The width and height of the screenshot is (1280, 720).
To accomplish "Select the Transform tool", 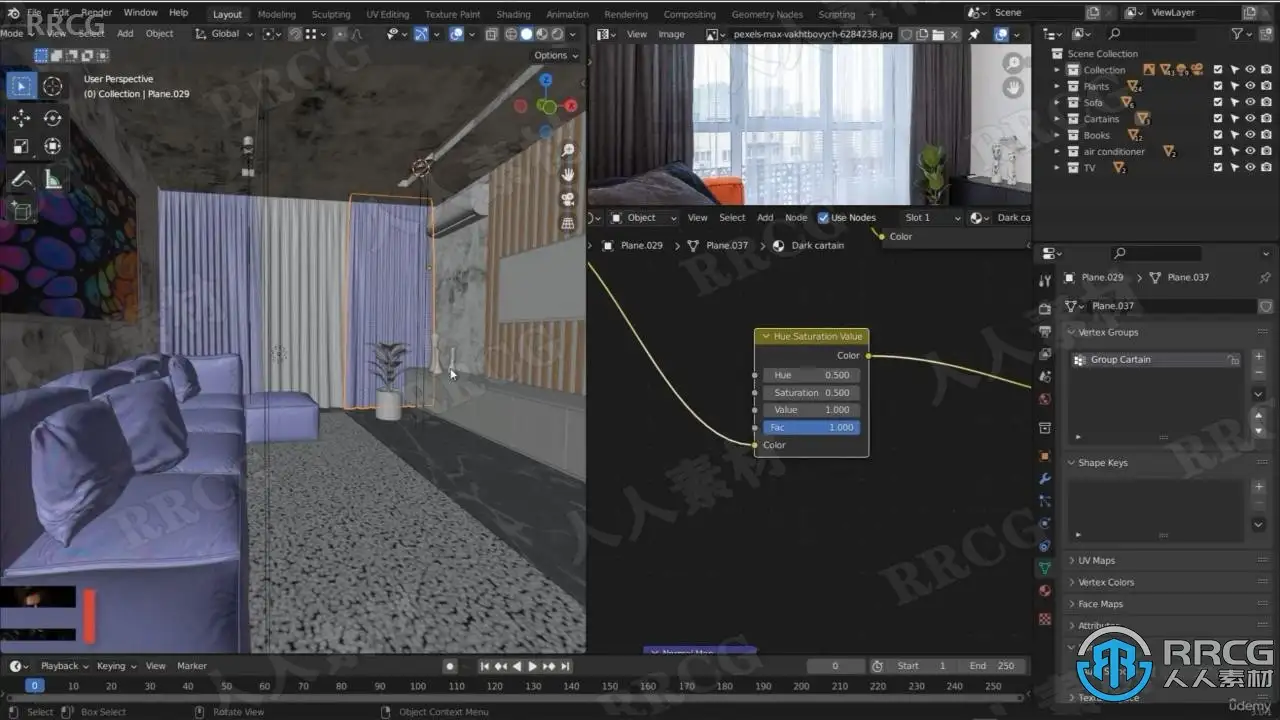I will pyautogui.click(x=52, y=146).
